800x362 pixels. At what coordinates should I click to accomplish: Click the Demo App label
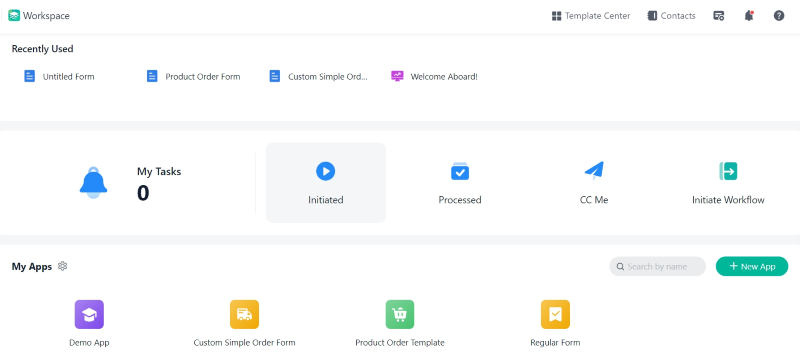(89, 343)
